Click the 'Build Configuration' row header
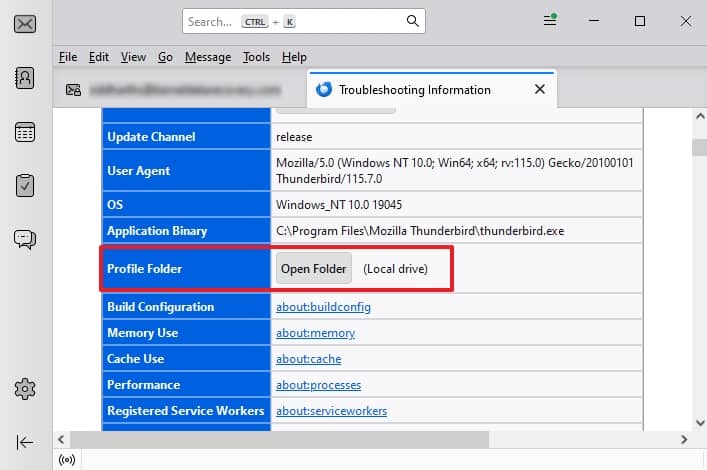Image resolution: width=707 pixels, height=470 pixels. (186, 307)
